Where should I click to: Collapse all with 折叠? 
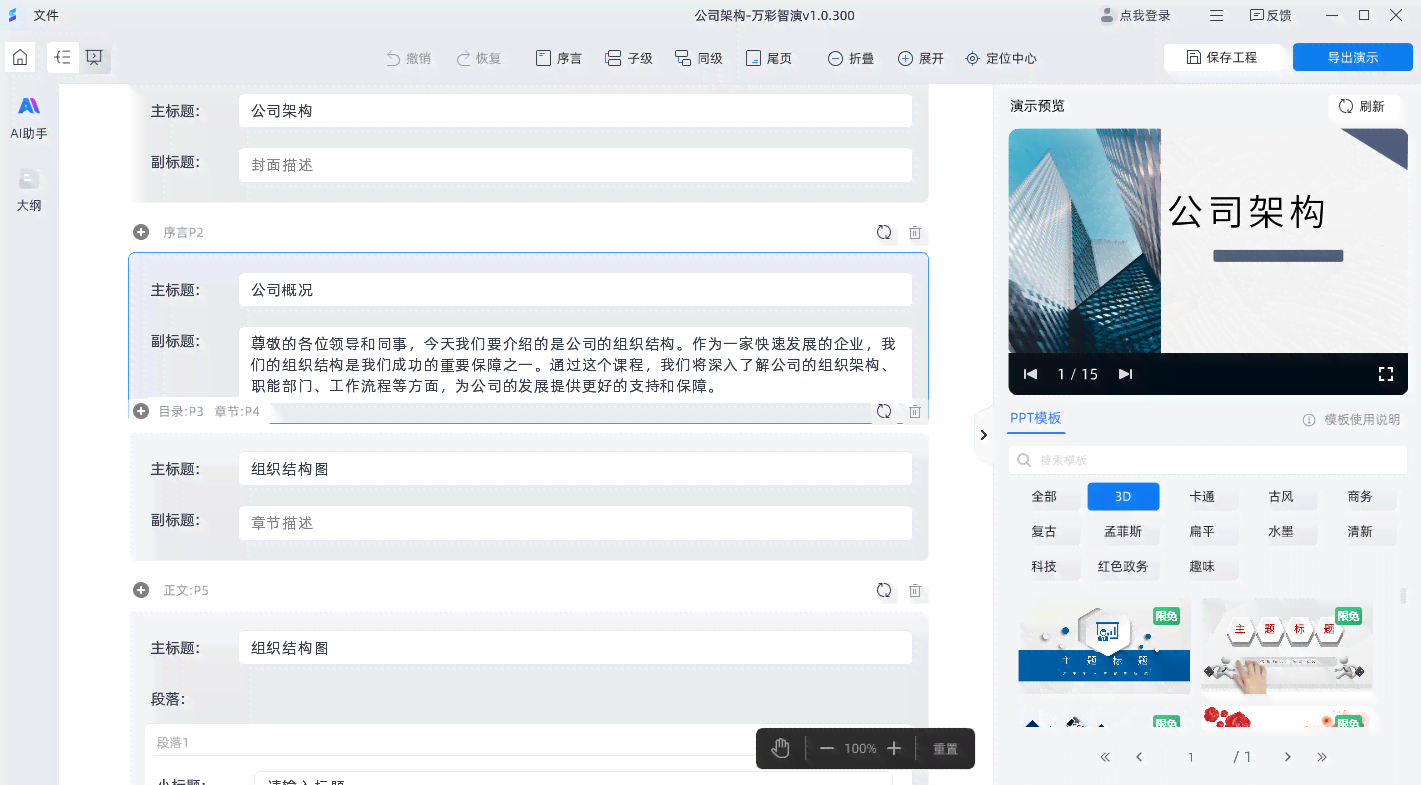pos(851,58)
